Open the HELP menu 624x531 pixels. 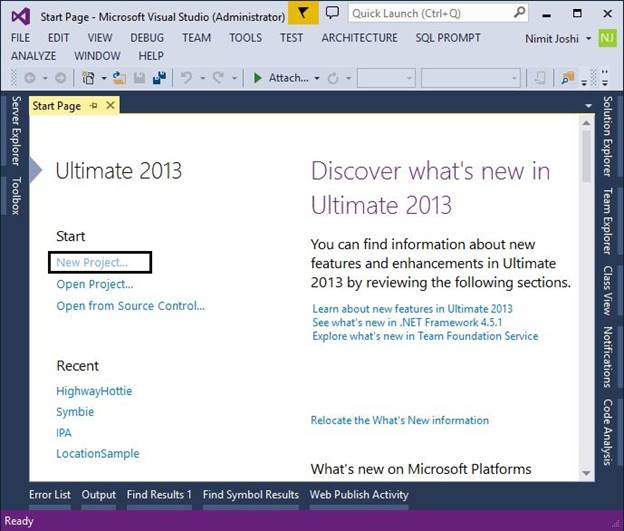151,56
